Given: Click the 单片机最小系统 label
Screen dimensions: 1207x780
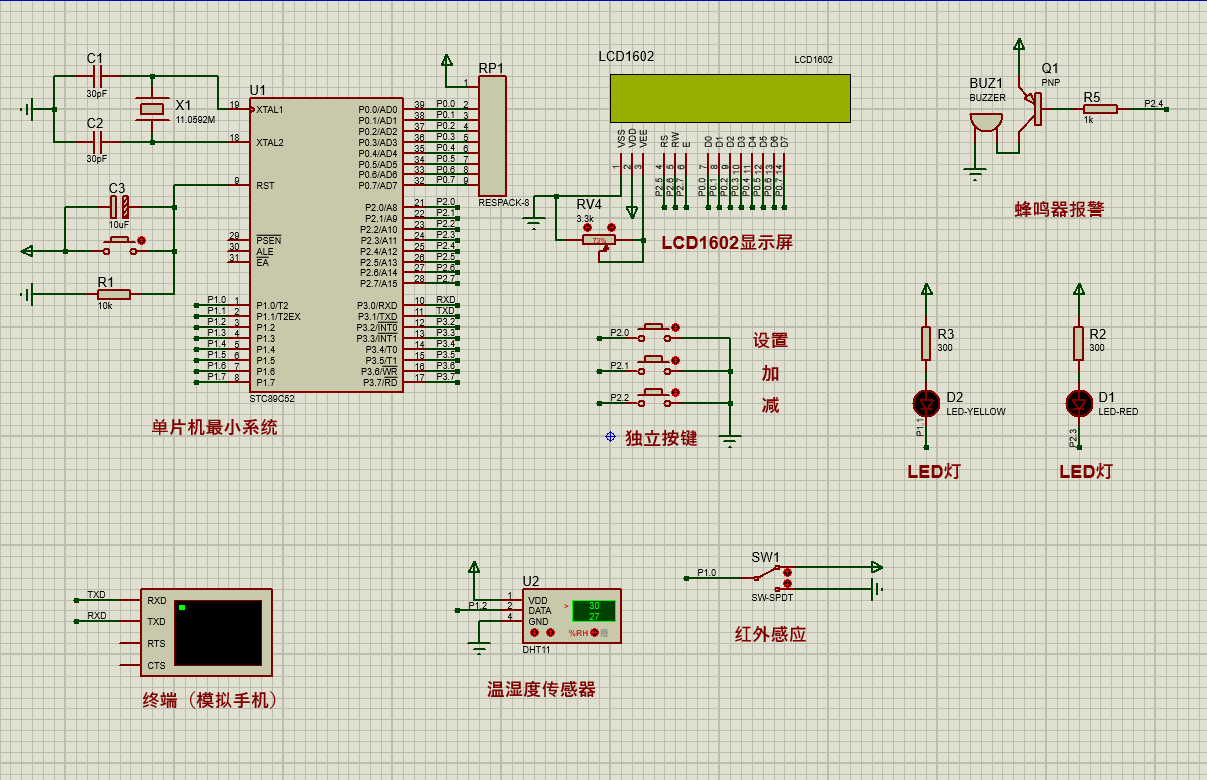Looking at the screenshot, I should (214, 427).
